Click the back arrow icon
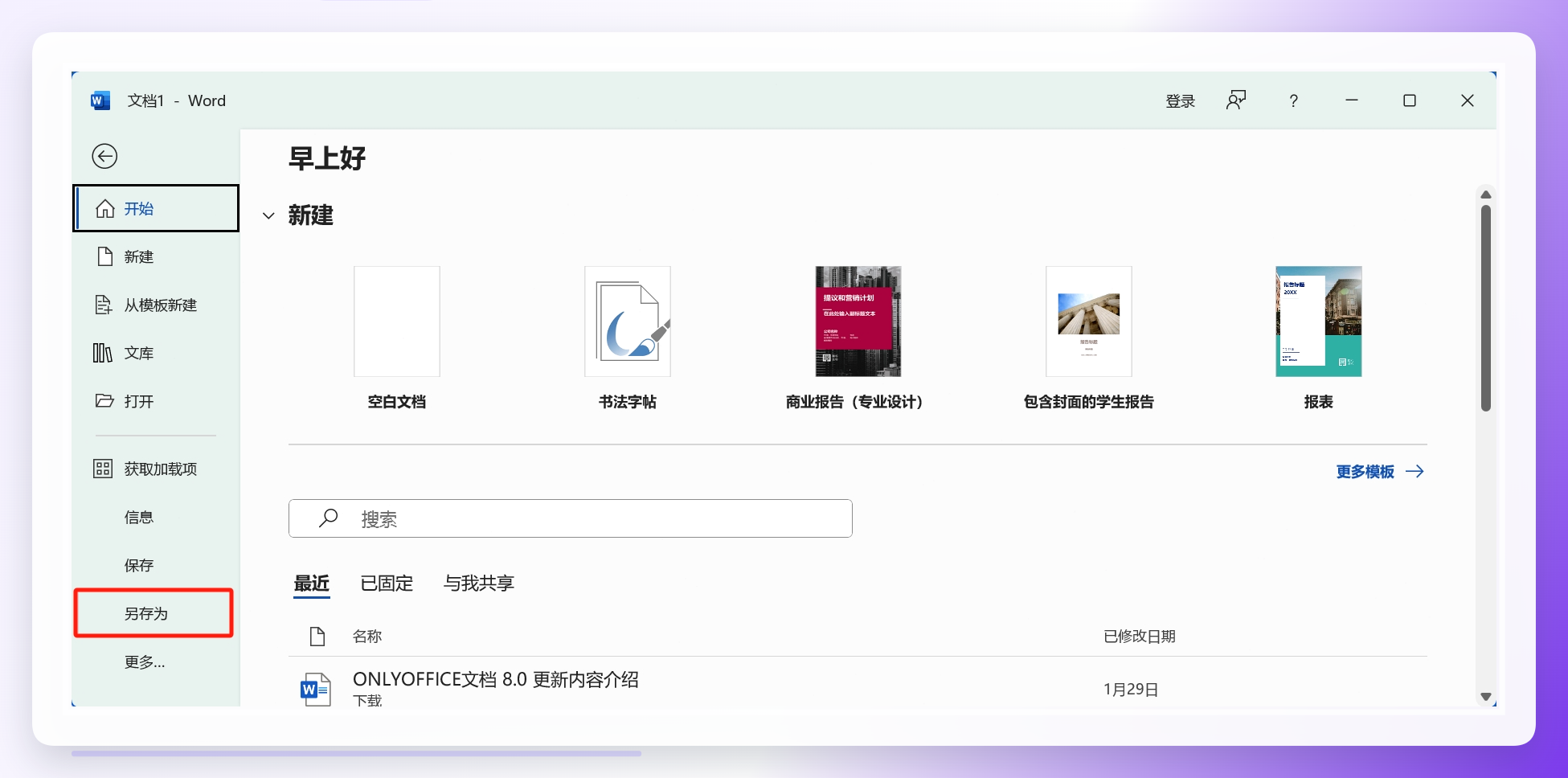Screen dimensions: 1568x778 click(x=104, y=156)
